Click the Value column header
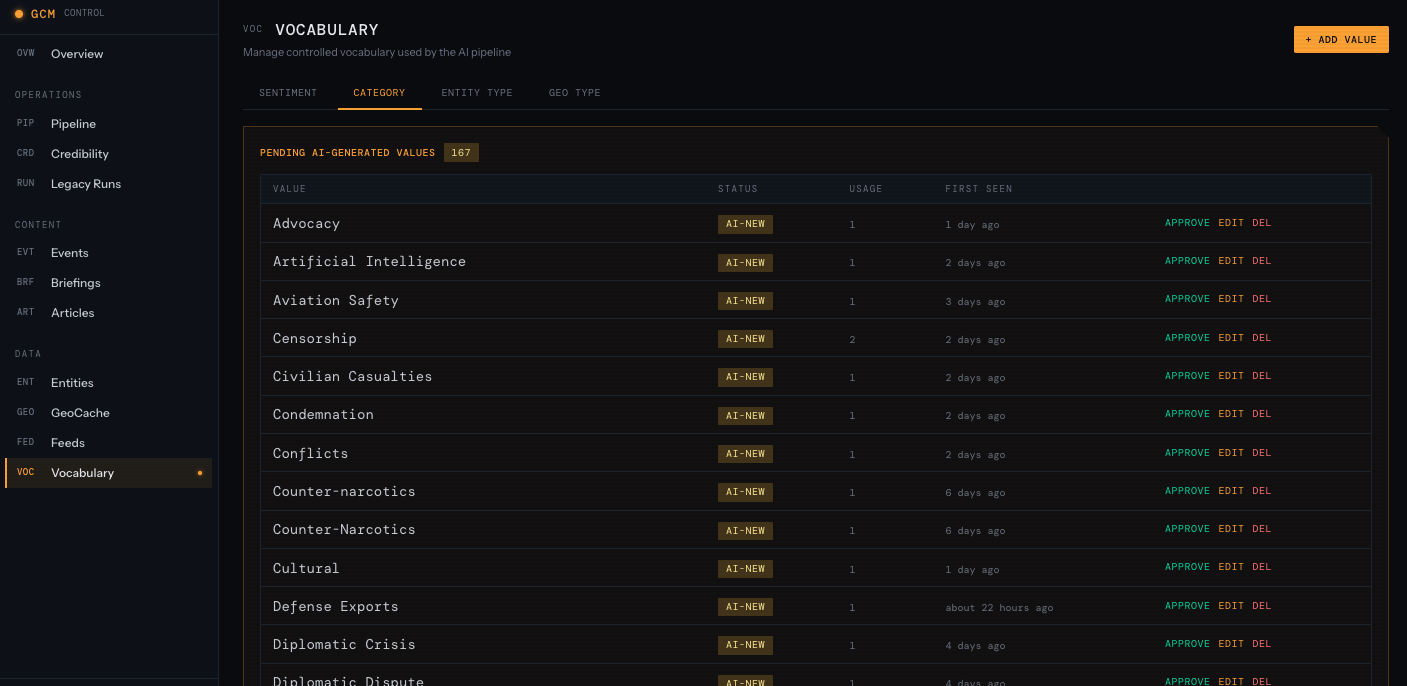This screenshot has height=686, width=1407. 289,189
